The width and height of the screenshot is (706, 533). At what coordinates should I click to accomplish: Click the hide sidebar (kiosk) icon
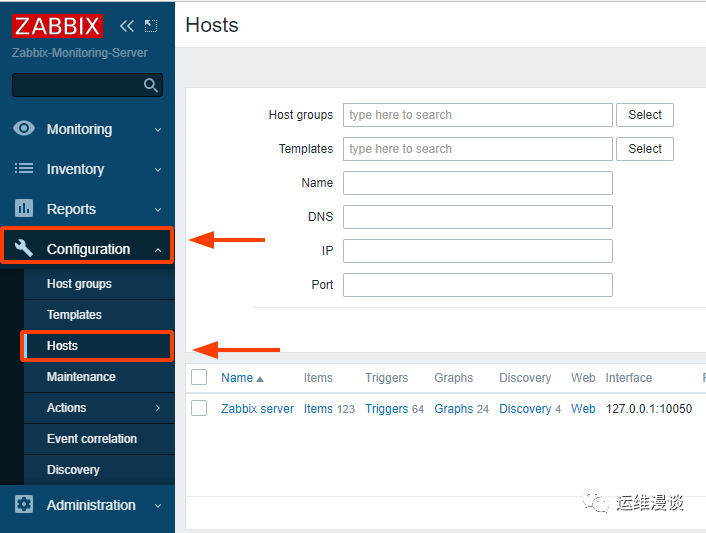click(151, 26)
